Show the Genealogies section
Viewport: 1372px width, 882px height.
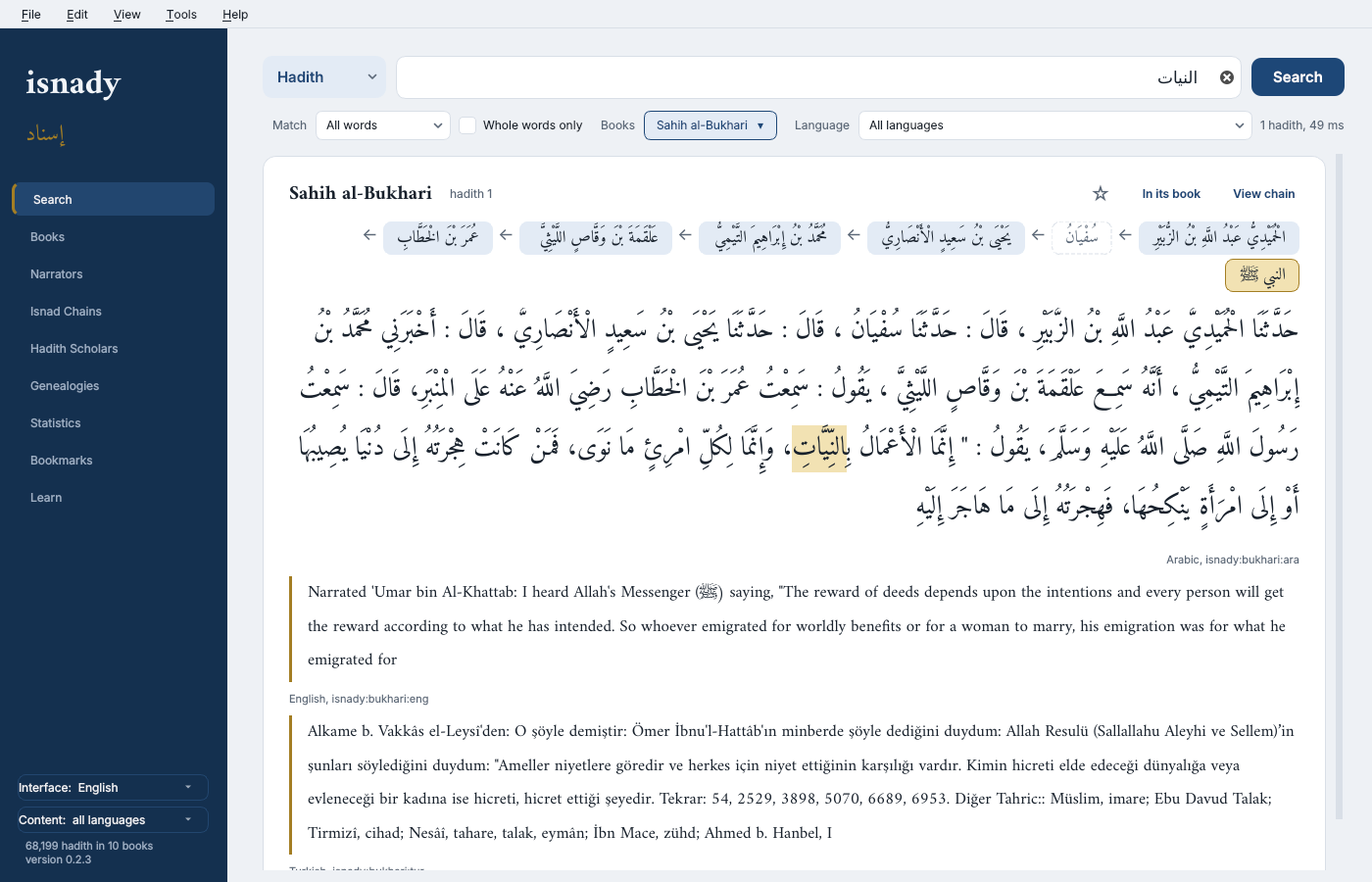click(x=114, y=386)
